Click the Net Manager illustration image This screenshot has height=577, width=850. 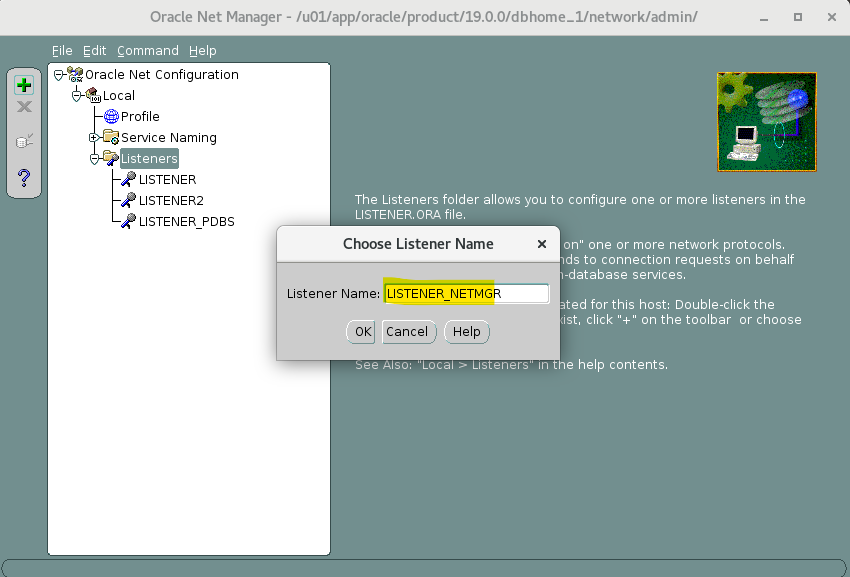pos(767,122)
